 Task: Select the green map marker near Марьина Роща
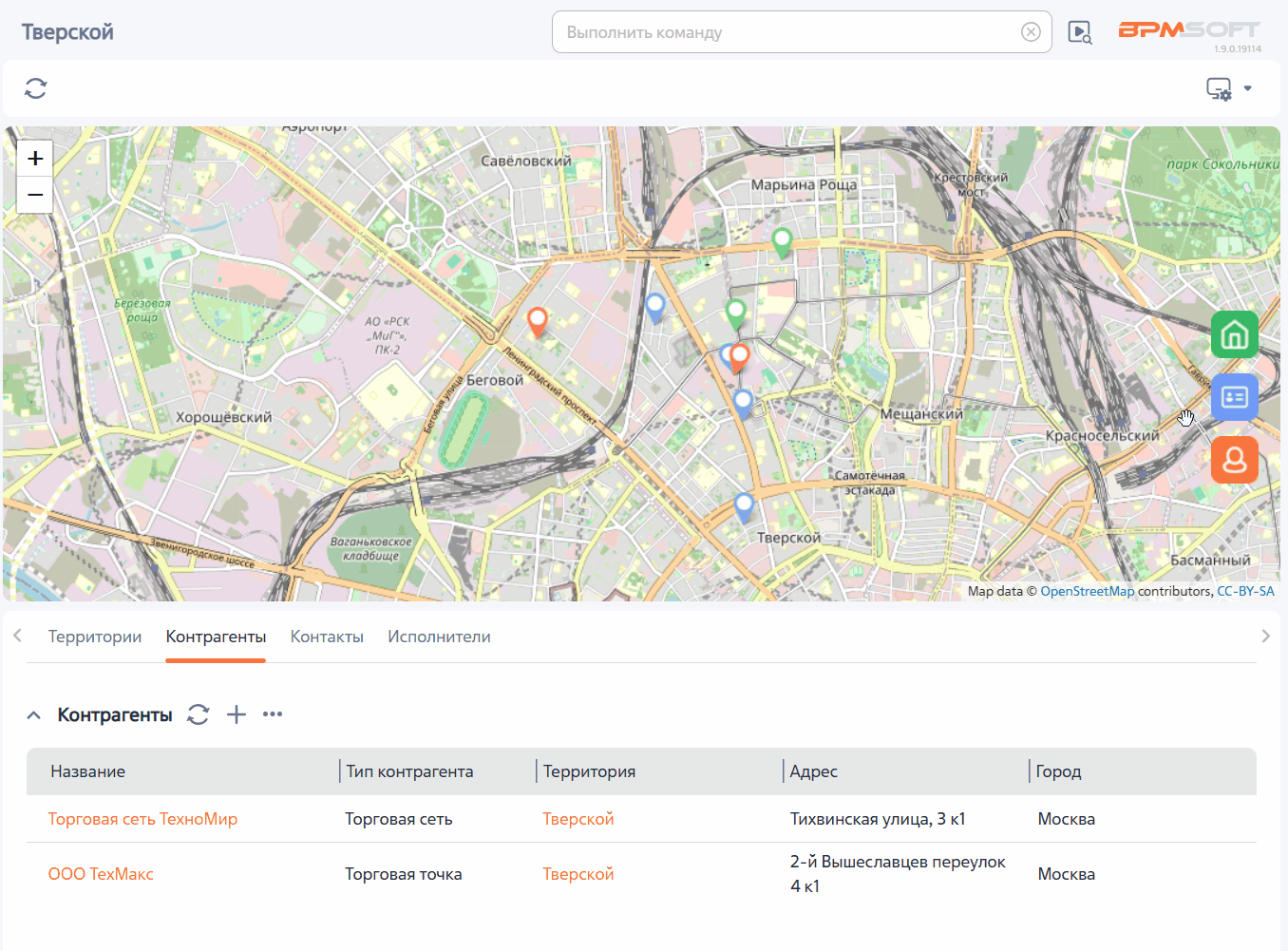tap(782, 242)
